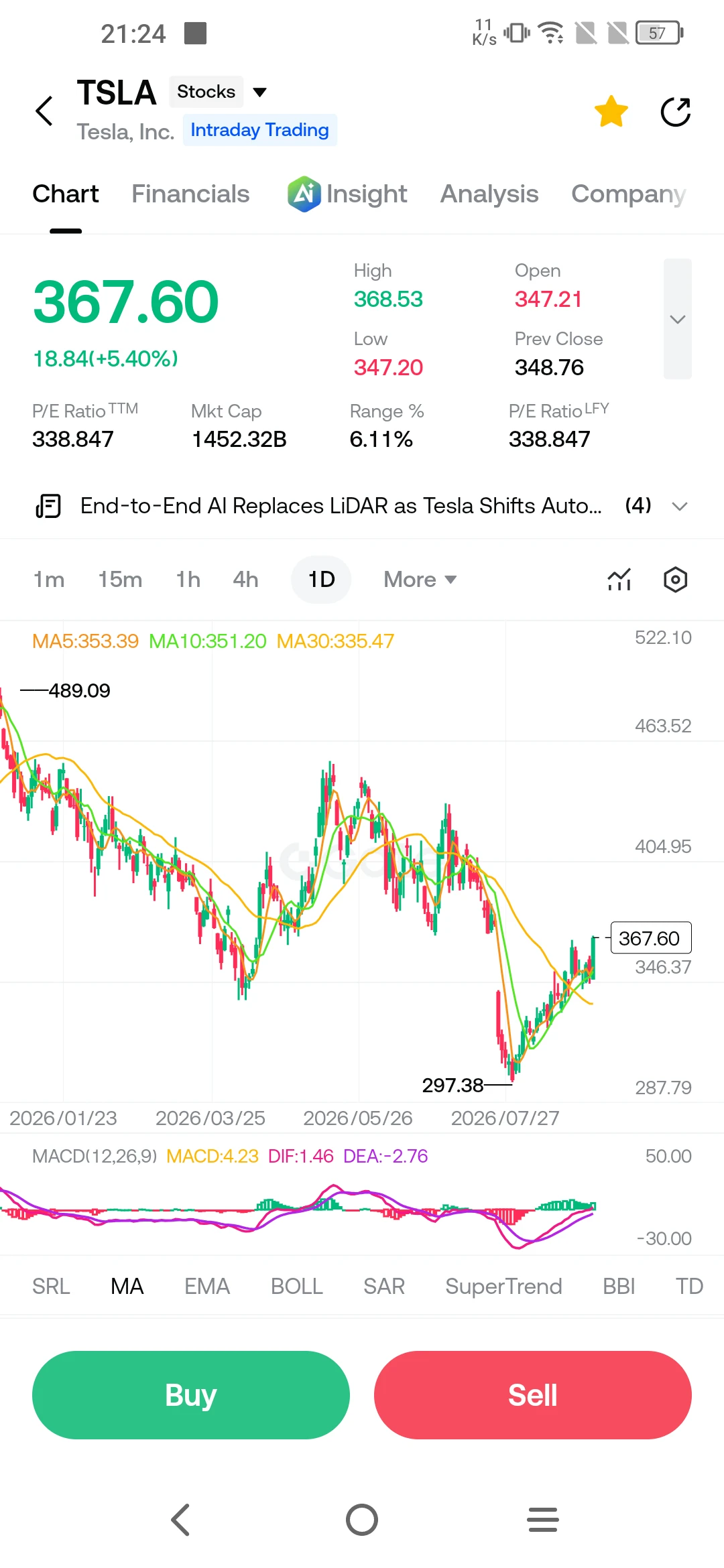Select the 4h timeframe

pos(245,580)
